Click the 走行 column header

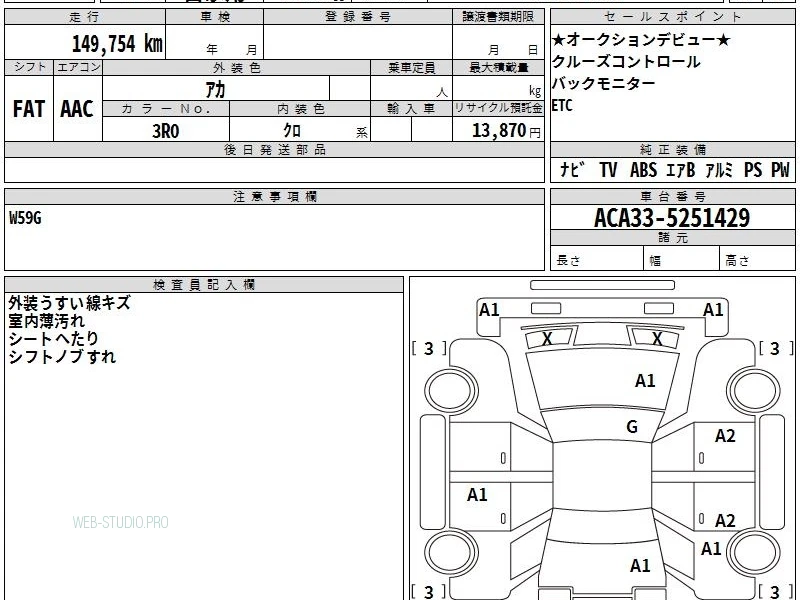click(x=85, y=16)
